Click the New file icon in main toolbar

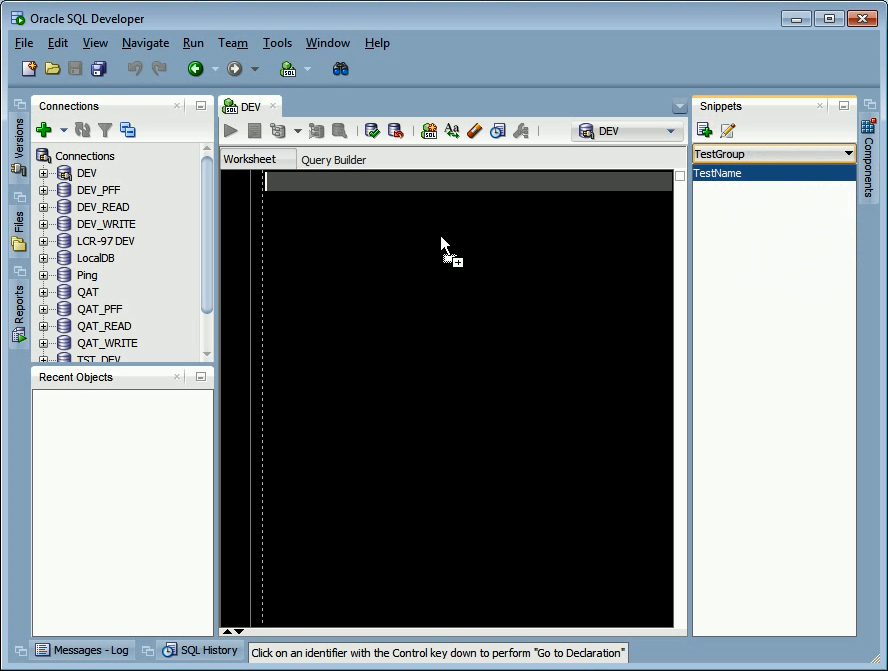[29, 69]
